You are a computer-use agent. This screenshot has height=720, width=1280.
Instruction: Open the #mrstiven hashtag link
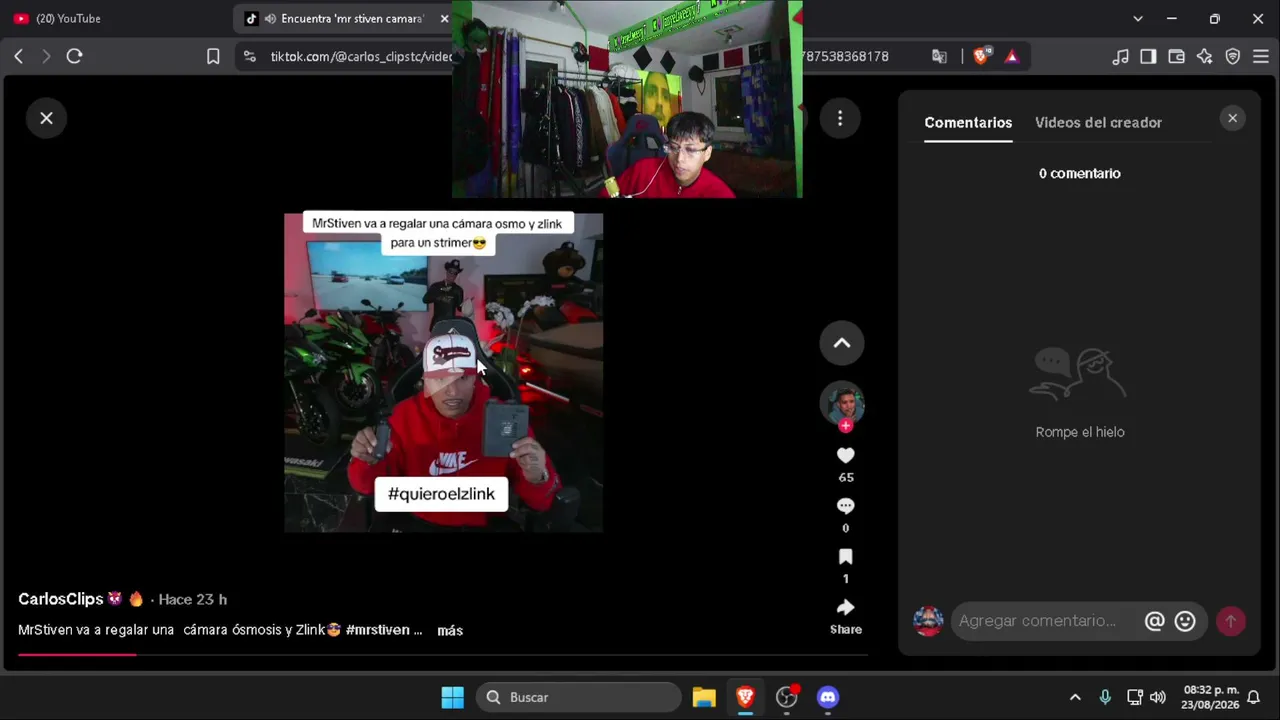pyautogui.click(x=378, y=630)
